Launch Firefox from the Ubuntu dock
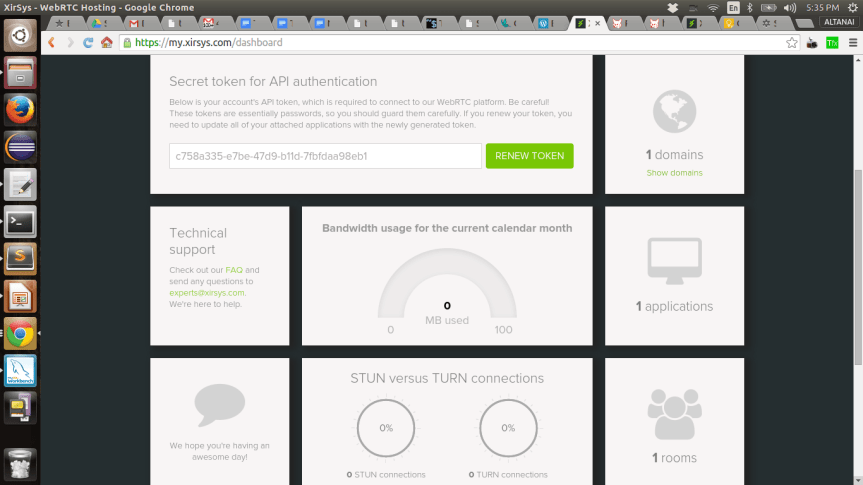Viewport: 863px width, 485px height. pyautogui.click(x=20, y=109)
